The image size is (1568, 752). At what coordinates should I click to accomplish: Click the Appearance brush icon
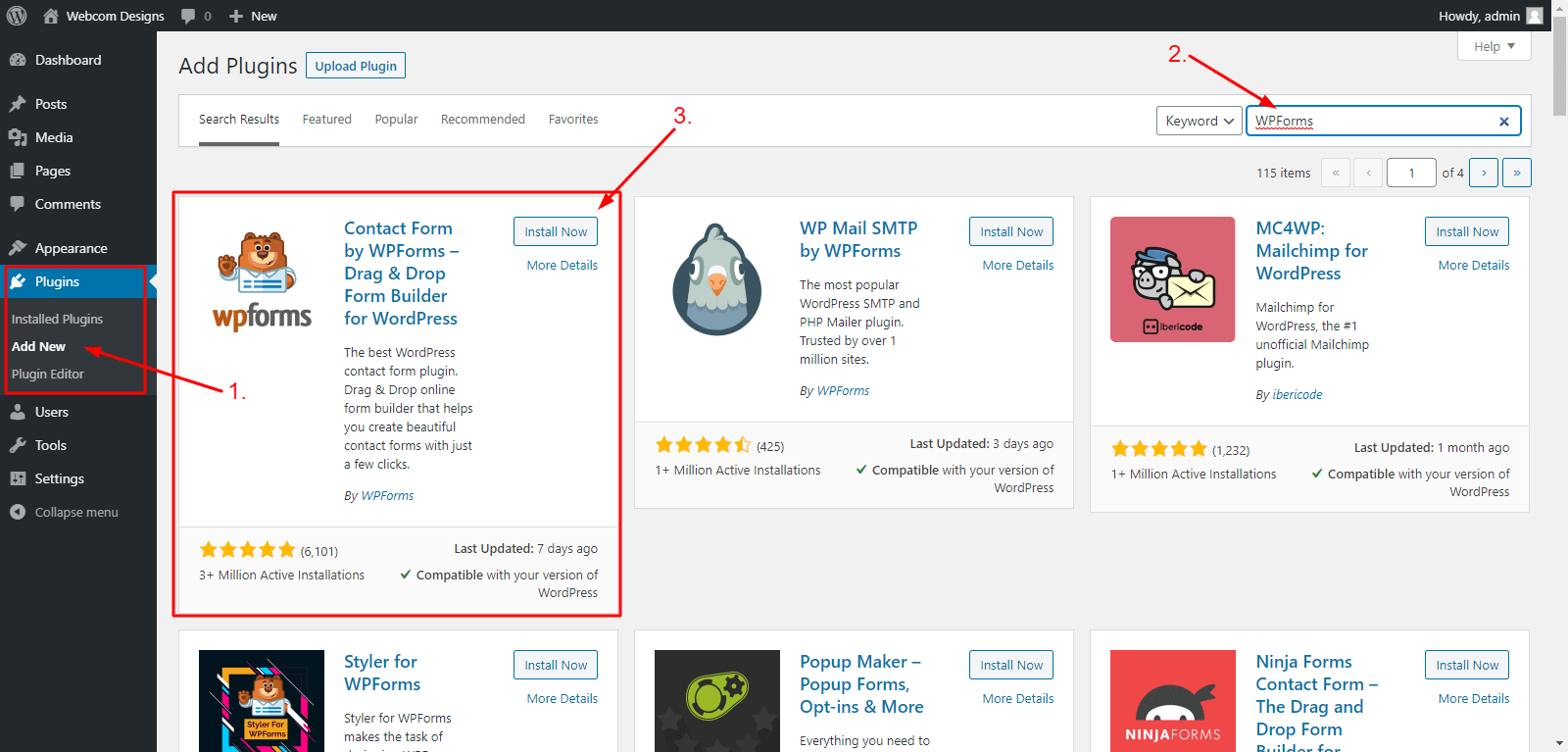(18, 248)
